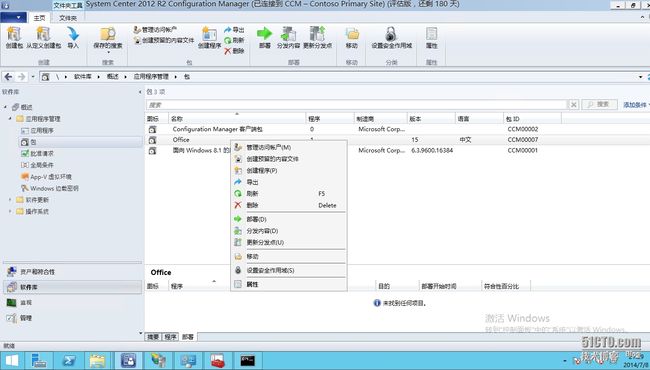Click the 更新分发点 ribbon icon
Image resolution: width=650 pixels, height=370 pixels.
click(x=318, y=38)
